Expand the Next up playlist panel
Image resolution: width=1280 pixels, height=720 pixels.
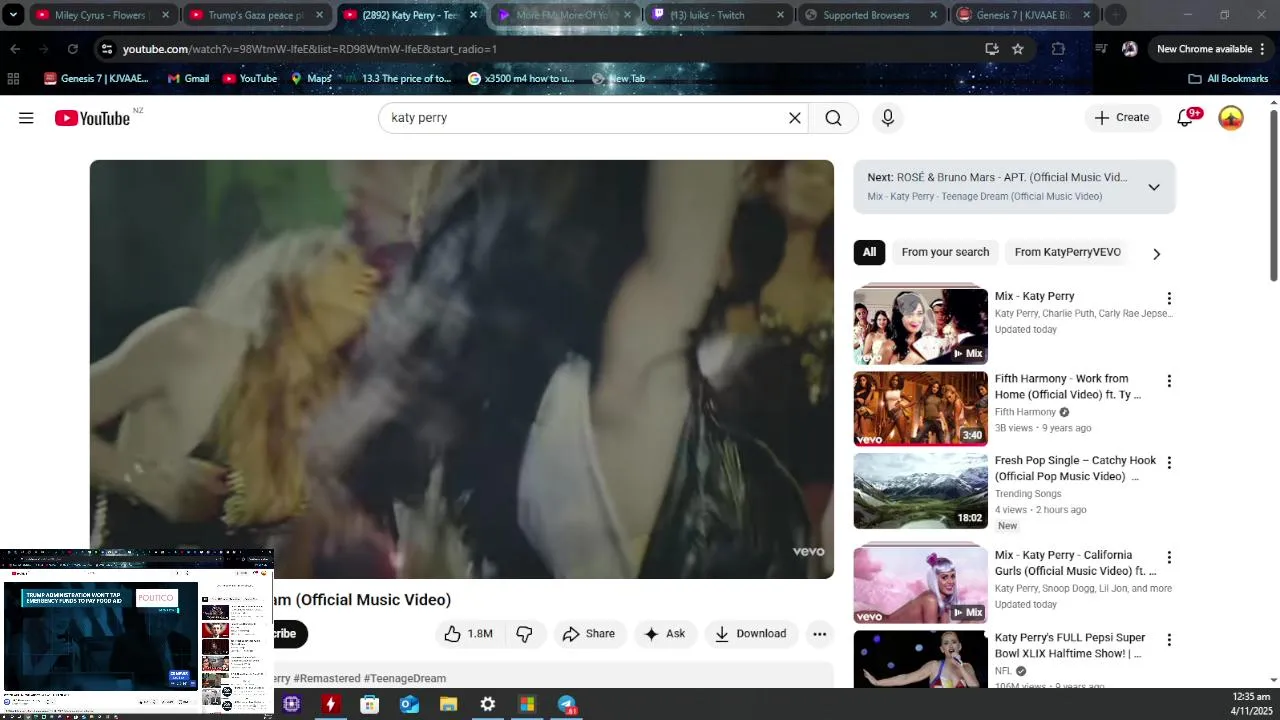[x=1154, y=187]
